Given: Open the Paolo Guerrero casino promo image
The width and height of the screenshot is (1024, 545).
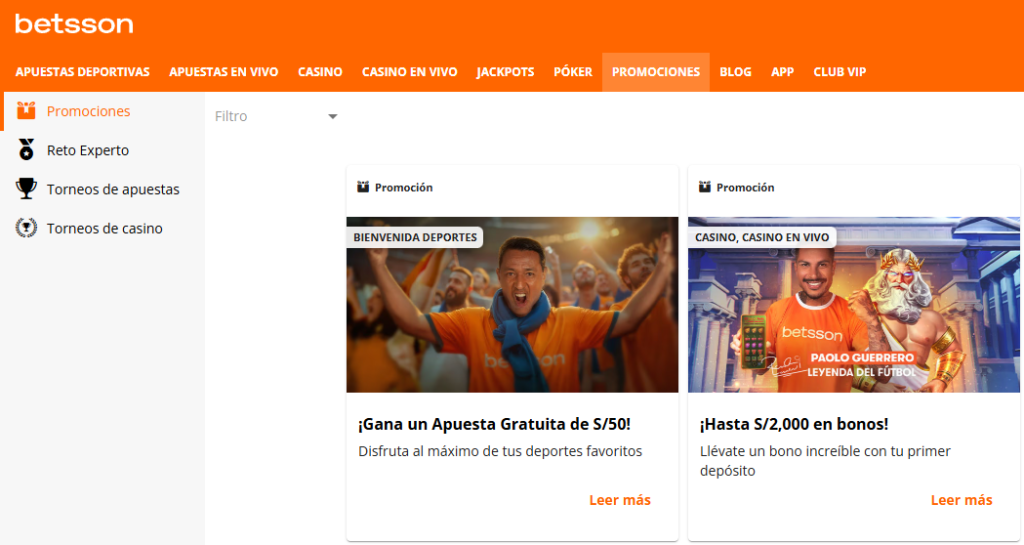Looking at the screenshot, I should coord(853,310).
